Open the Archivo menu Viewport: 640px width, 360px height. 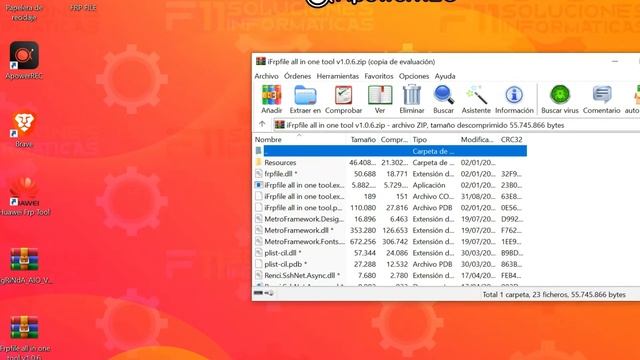(266, 76)
